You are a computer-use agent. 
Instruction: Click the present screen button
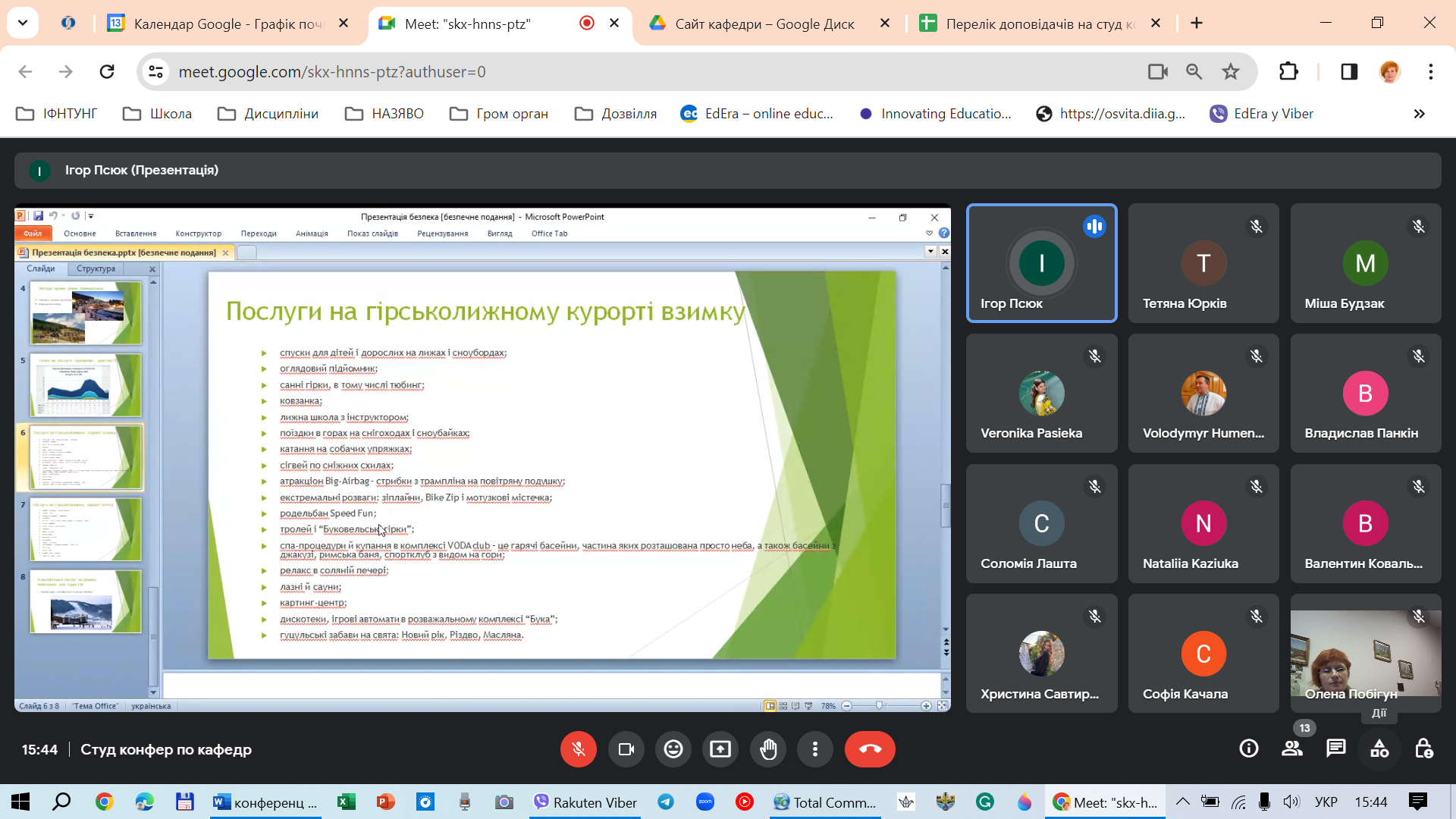pyautogui.click(x=720, y=749)
